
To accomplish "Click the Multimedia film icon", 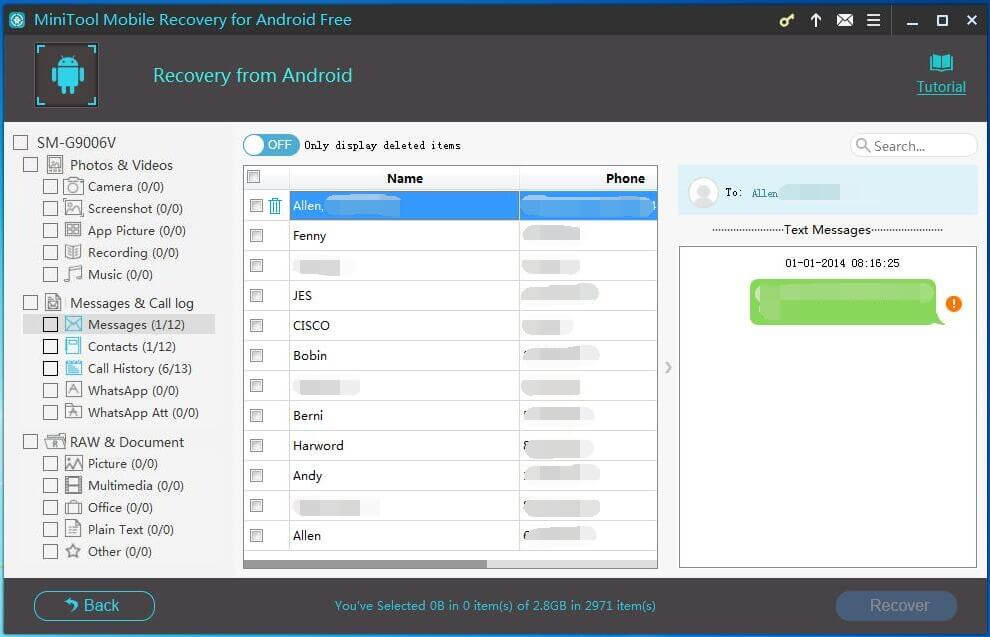I will [x=73, y=485].
